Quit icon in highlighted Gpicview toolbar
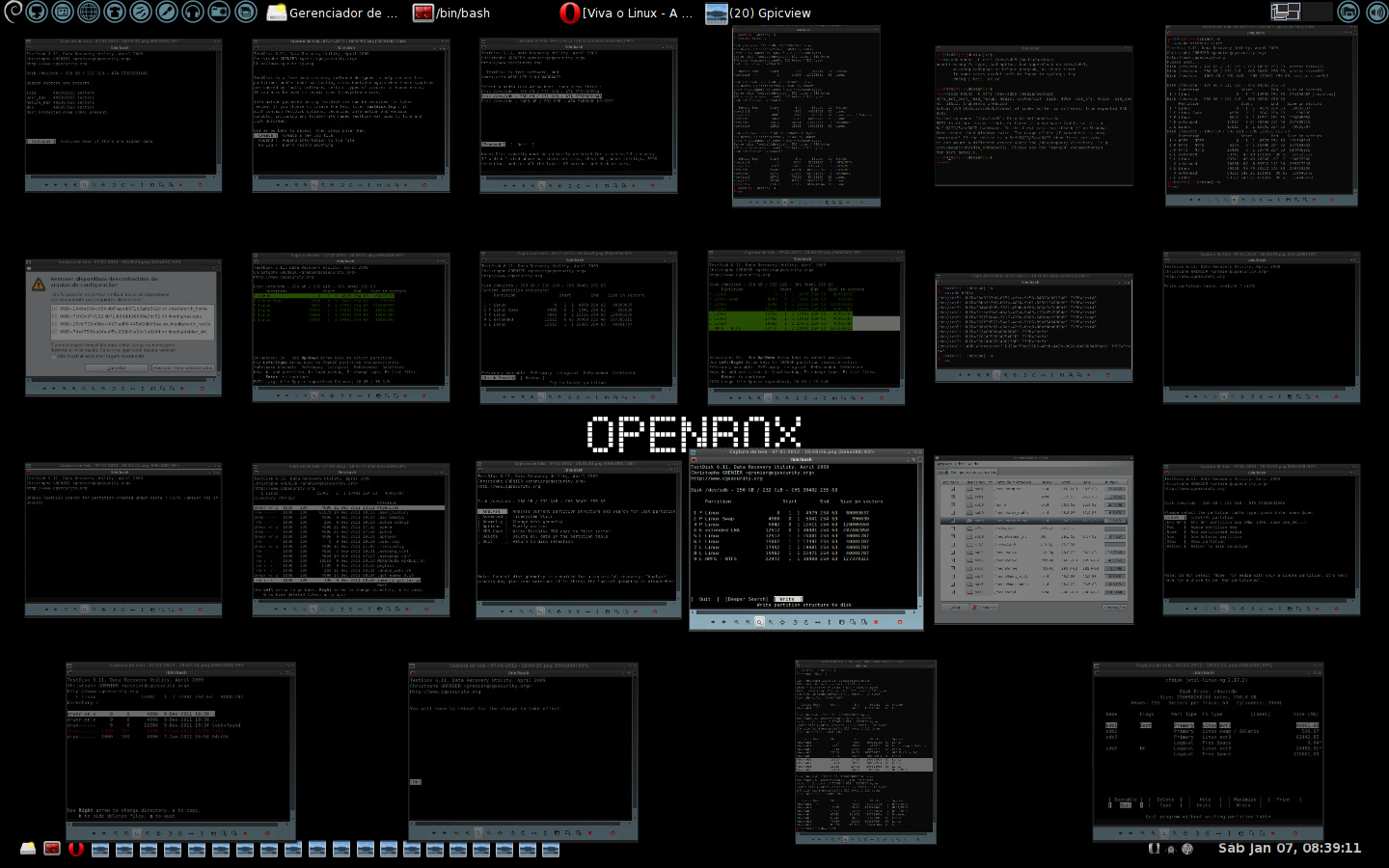 900,622
